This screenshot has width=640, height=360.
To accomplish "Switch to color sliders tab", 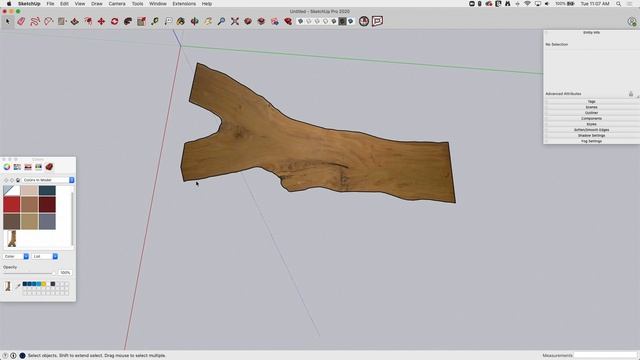I will click(x=17, y=167).
